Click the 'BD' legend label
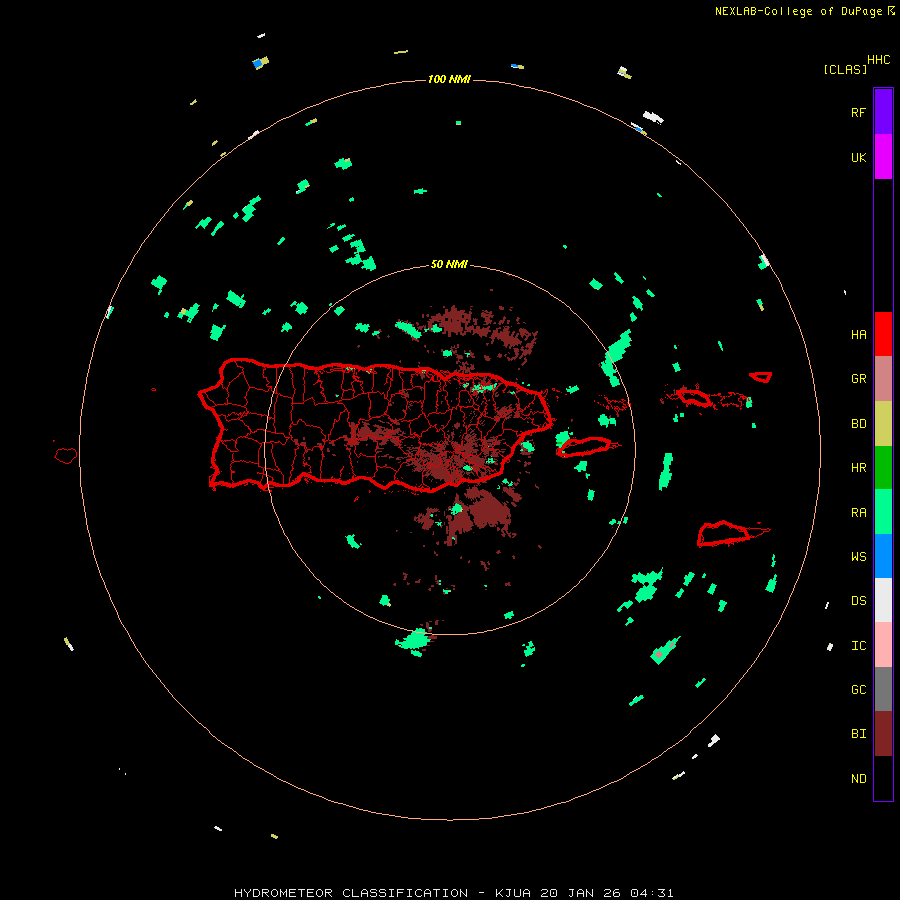This screenshot has height=900, width=900. (x=858, y=424)
